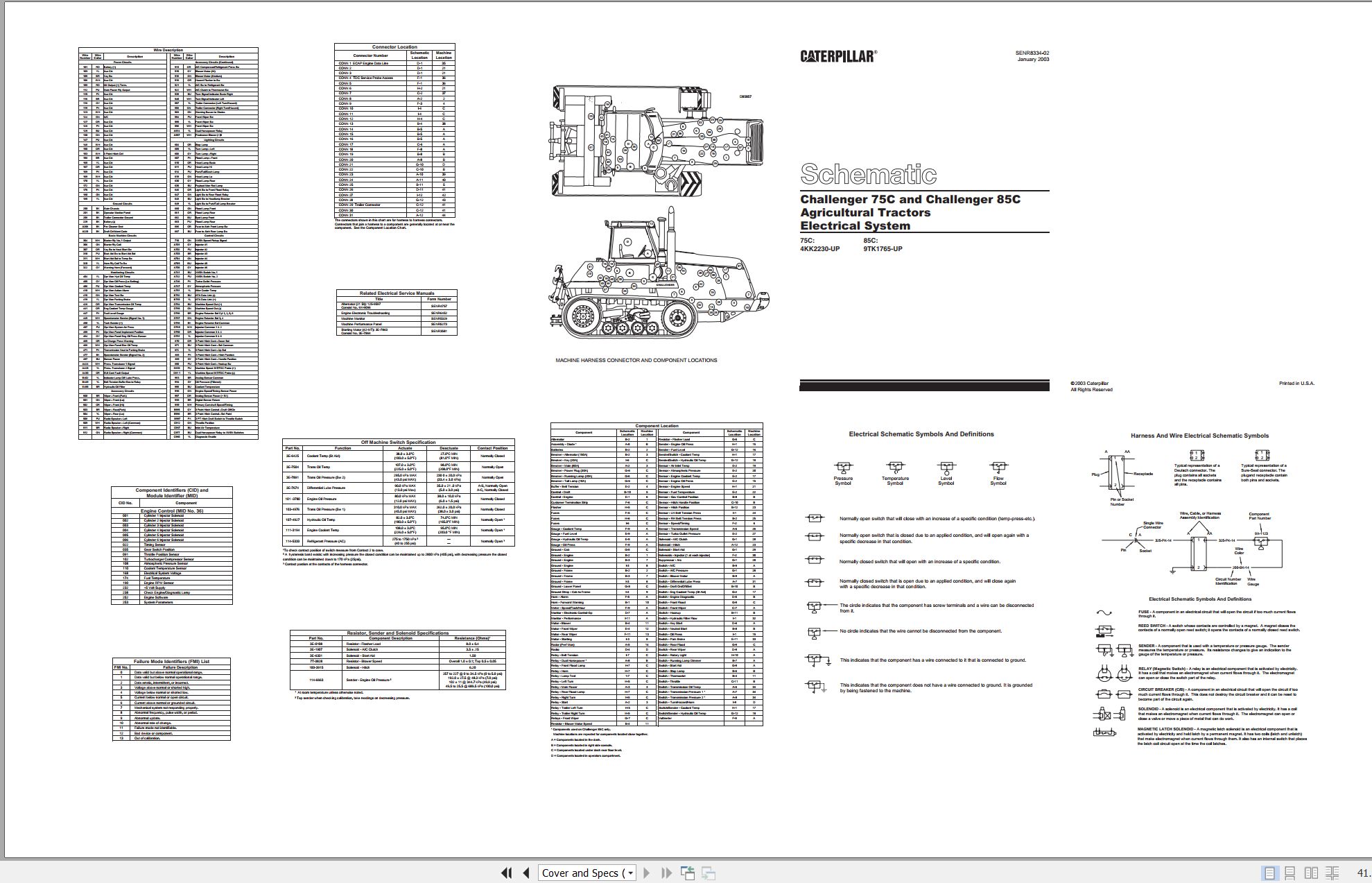
Task: Click the CATERPILLAR logo
Action: [838, 56]
